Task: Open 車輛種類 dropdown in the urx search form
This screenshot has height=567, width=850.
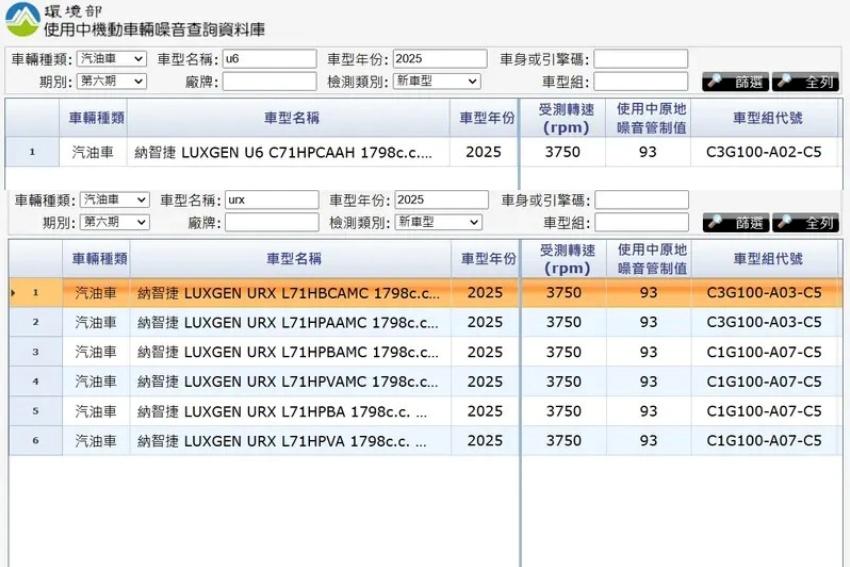Action: click(114, 199)
